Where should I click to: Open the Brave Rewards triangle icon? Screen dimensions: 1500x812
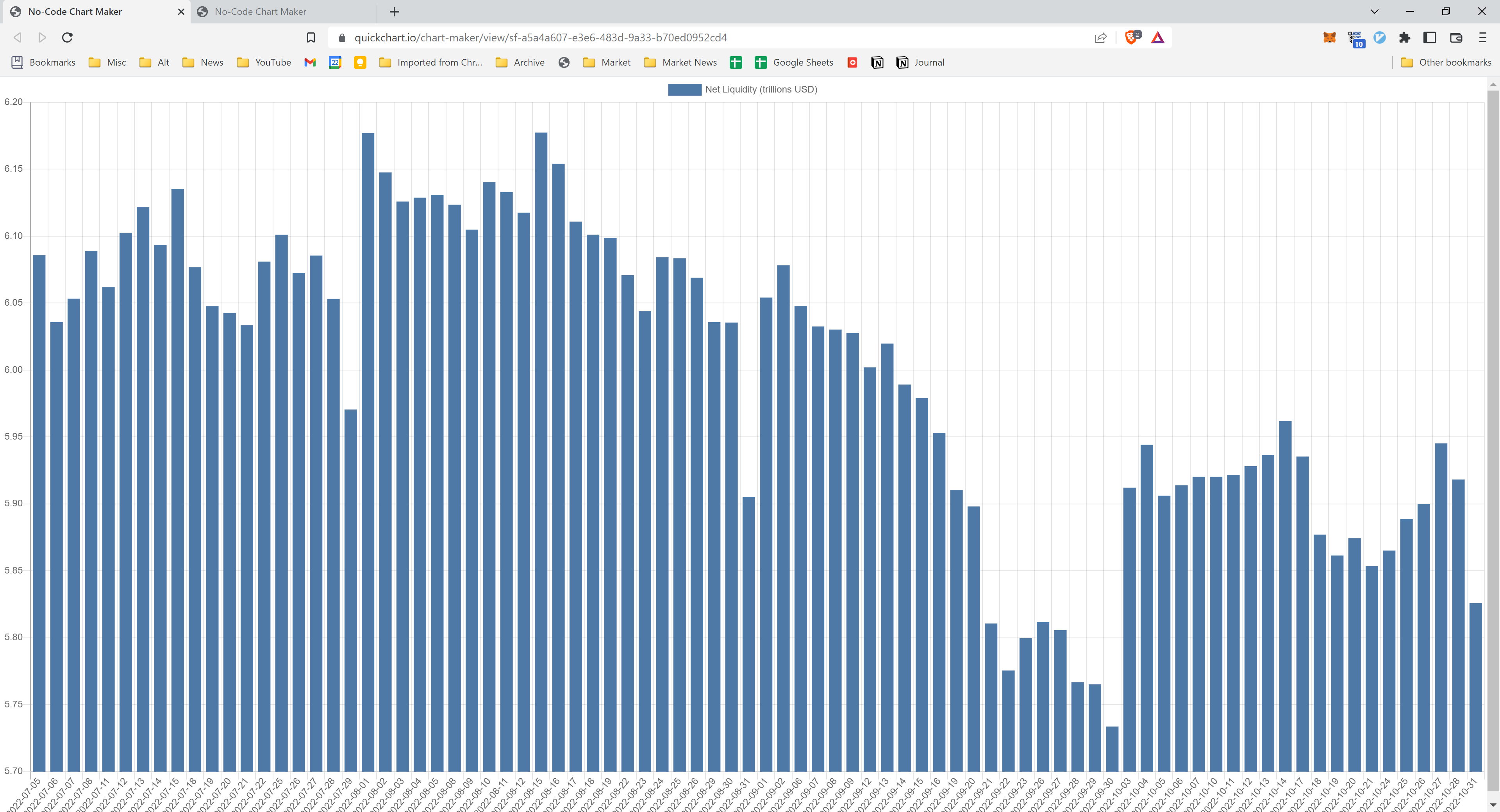[x=1157, y=37]
